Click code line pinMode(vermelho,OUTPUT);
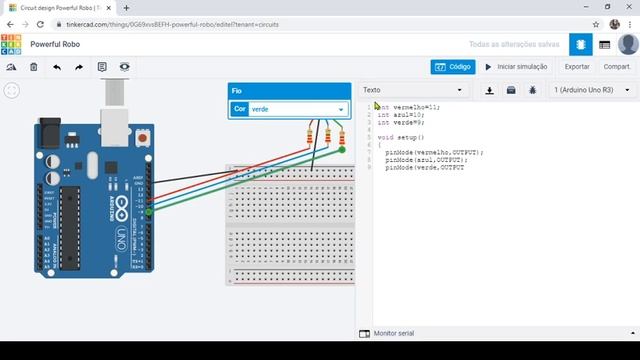640x360 pixels. 434,153
